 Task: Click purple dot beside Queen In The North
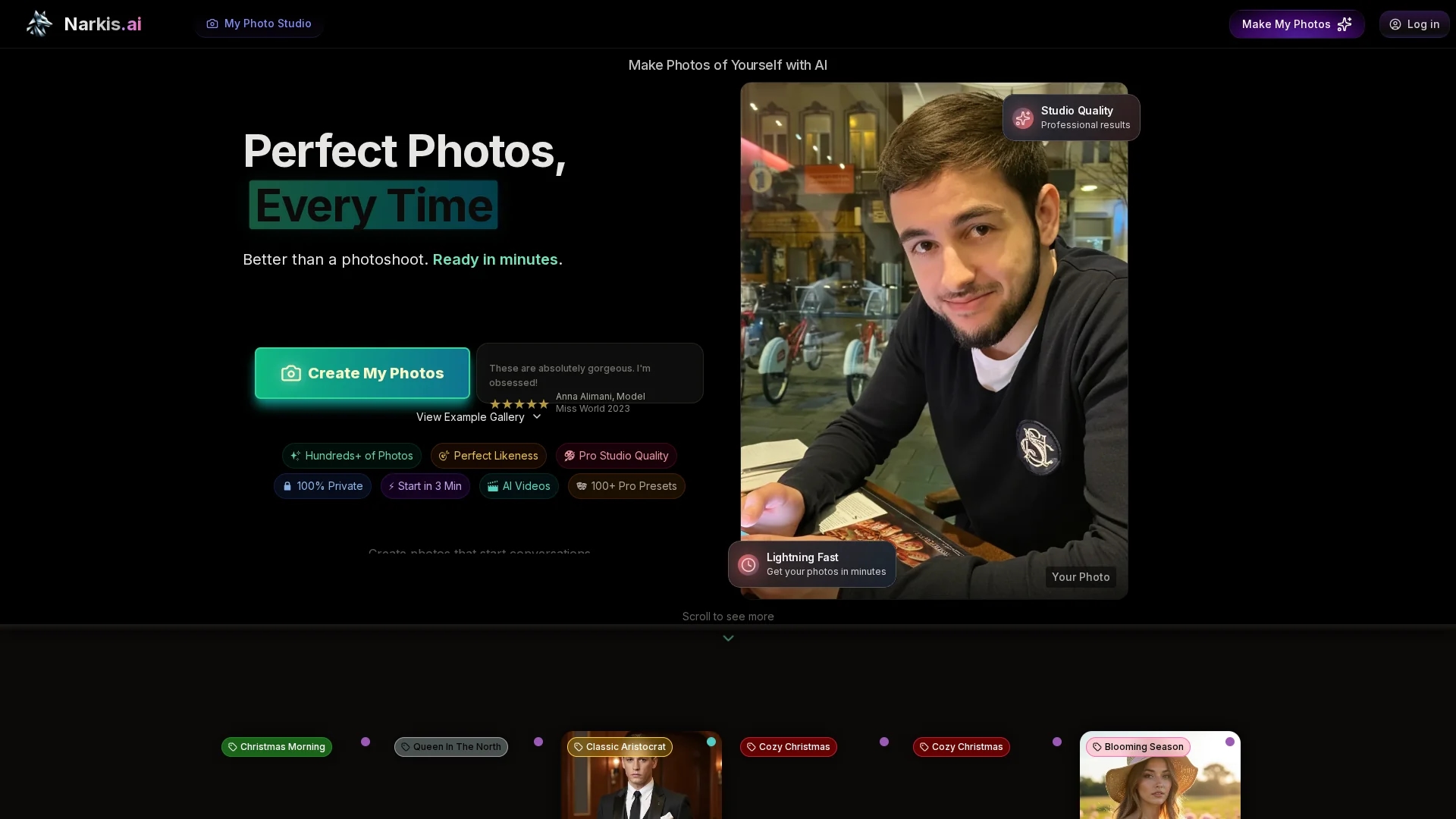point(538,742)
